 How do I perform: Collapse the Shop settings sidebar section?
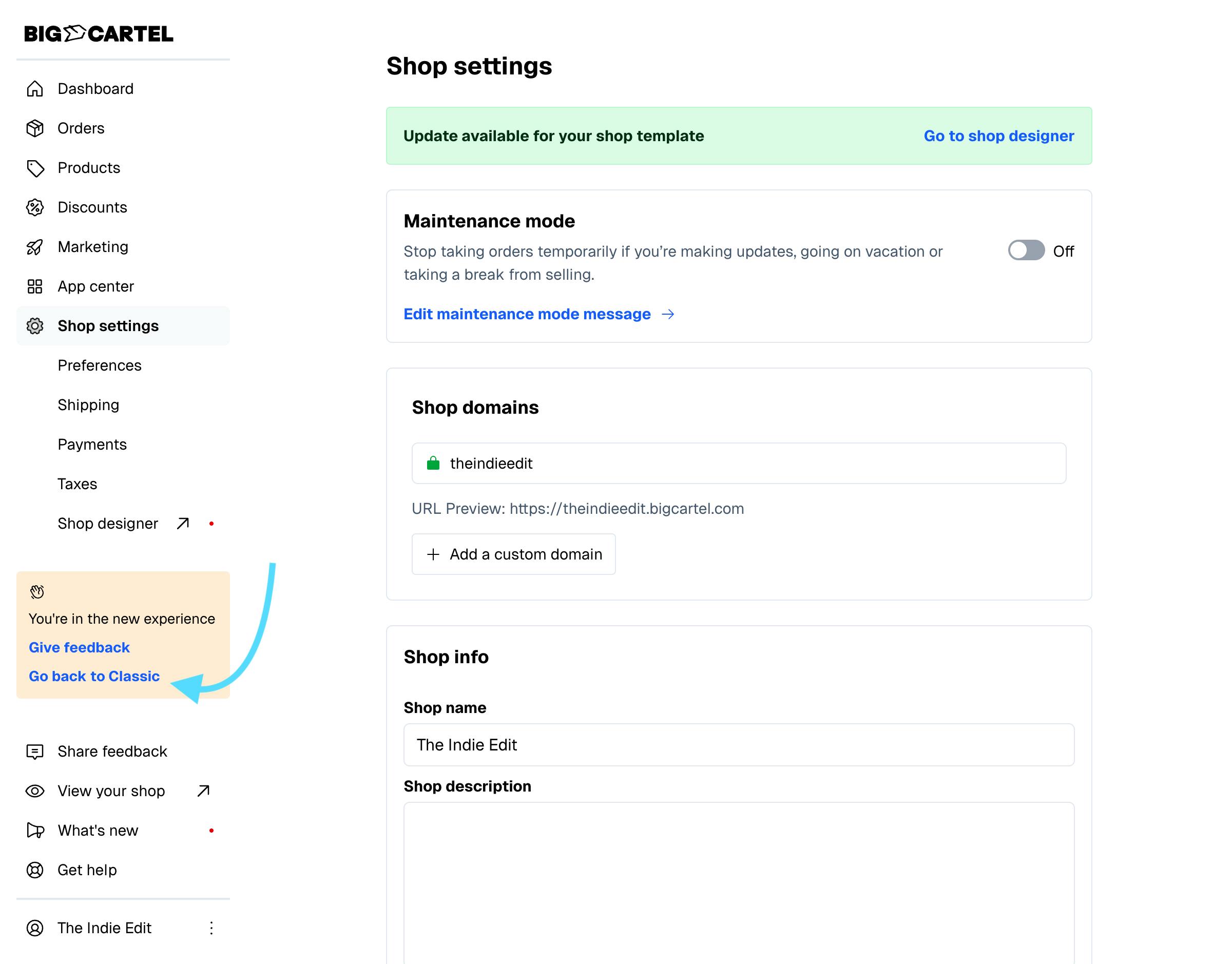point(108,325)
